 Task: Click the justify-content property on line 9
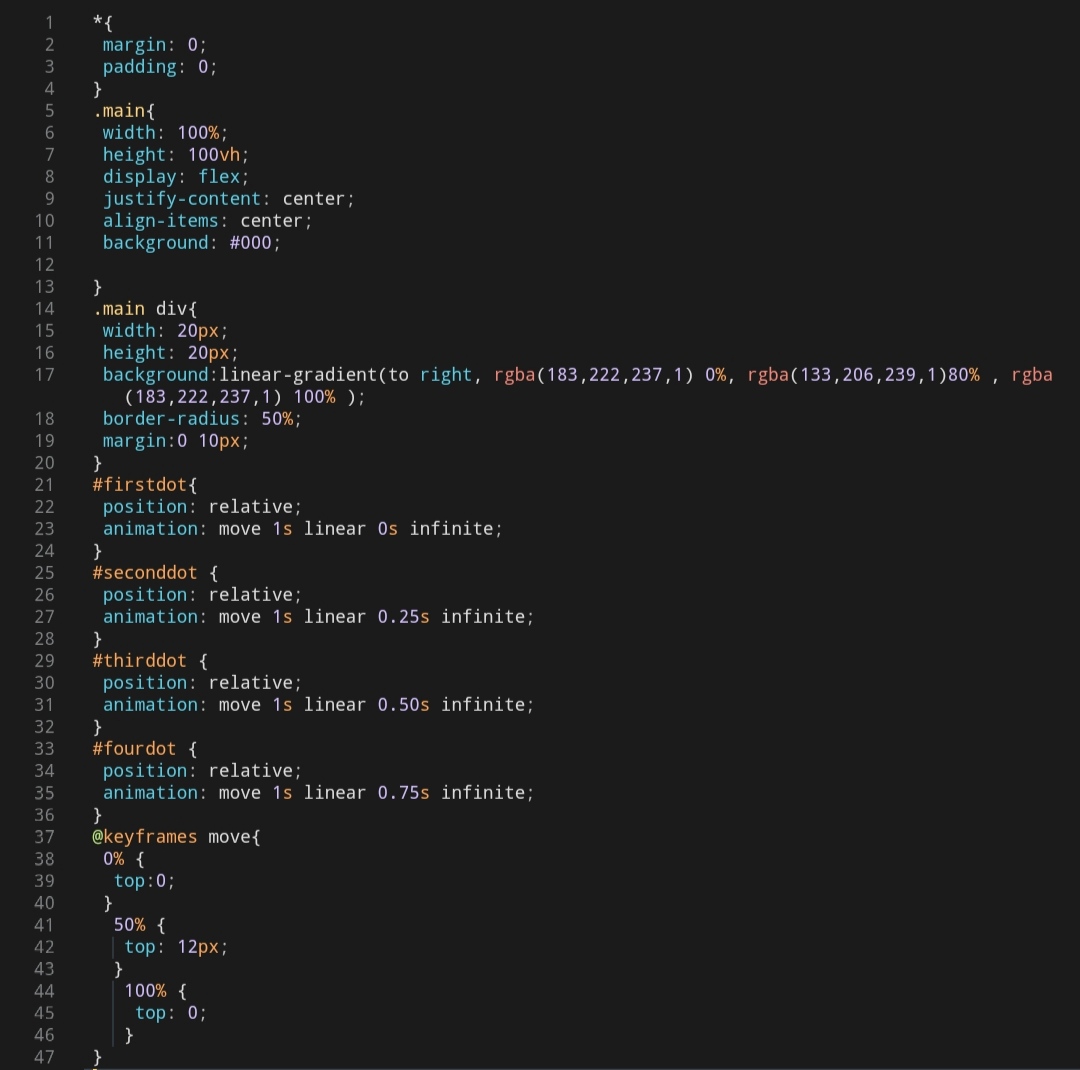point(182,198)
